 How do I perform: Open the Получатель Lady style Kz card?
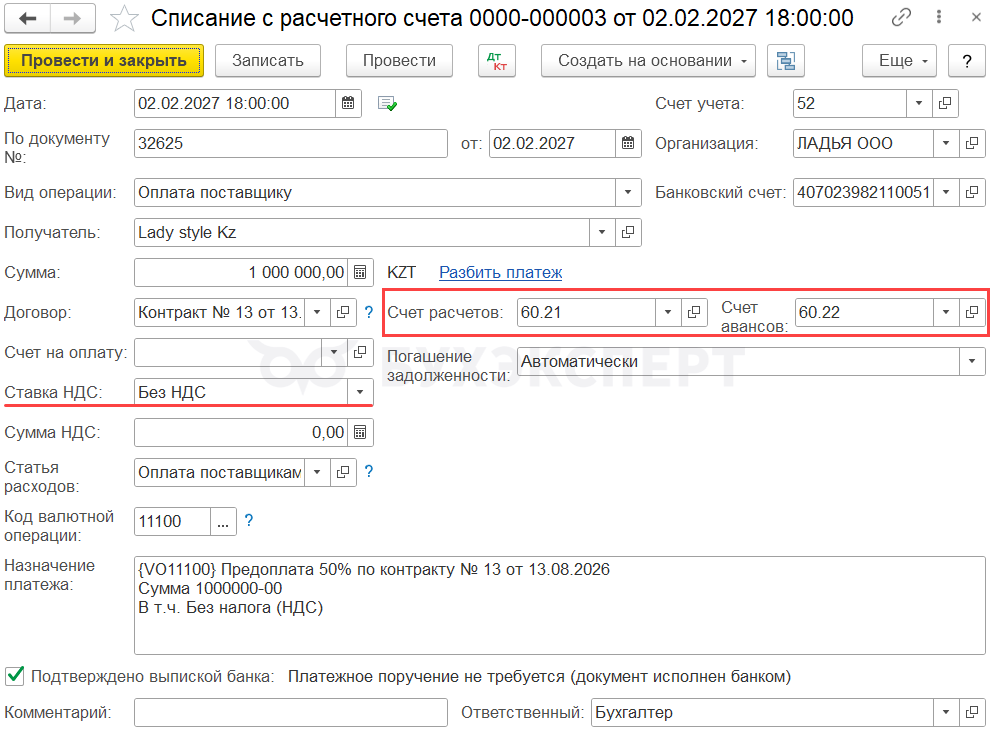coord(628,232)
